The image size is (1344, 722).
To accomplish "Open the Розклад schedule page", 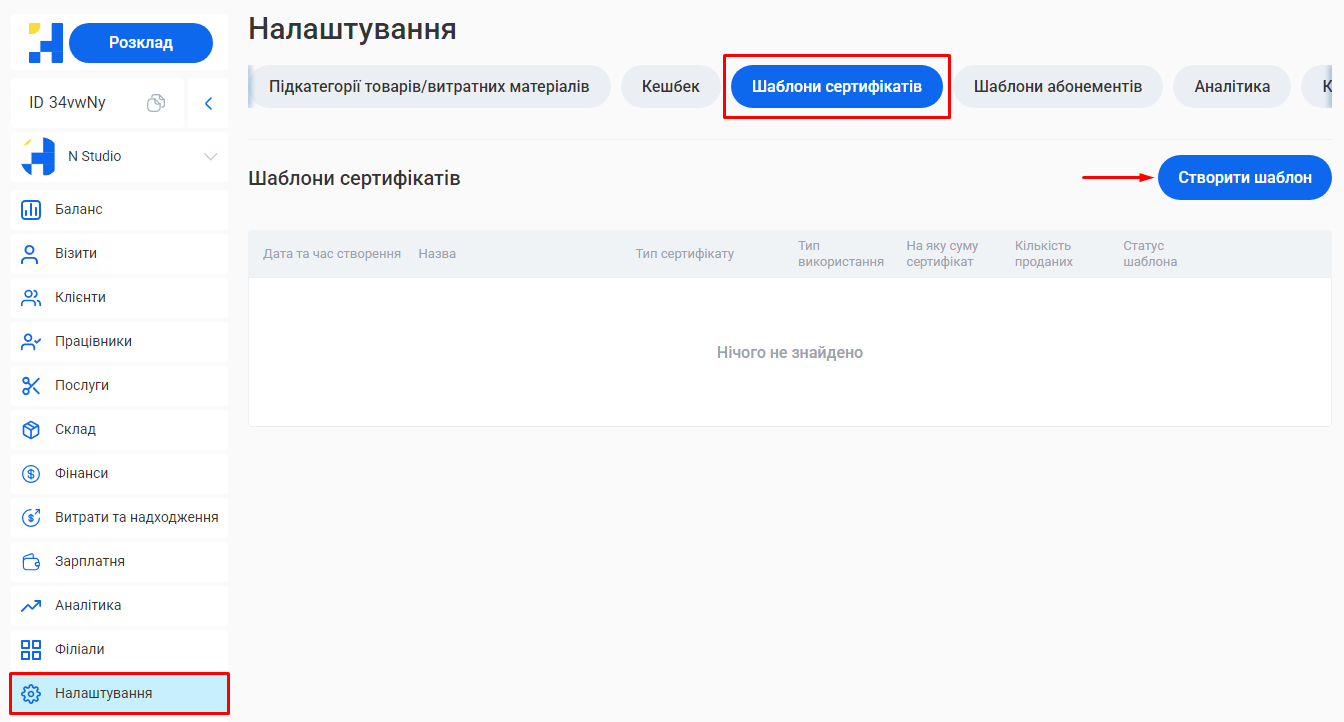I will tap(140, 42).
